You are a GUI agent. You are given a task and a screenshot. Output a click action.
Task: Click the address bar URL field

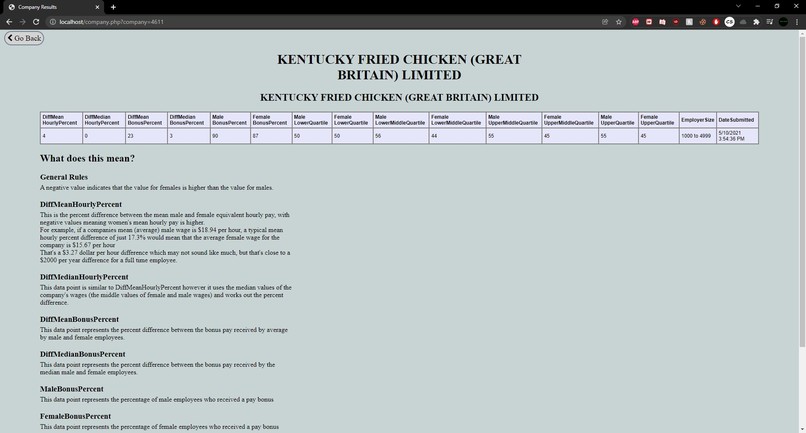329,22
